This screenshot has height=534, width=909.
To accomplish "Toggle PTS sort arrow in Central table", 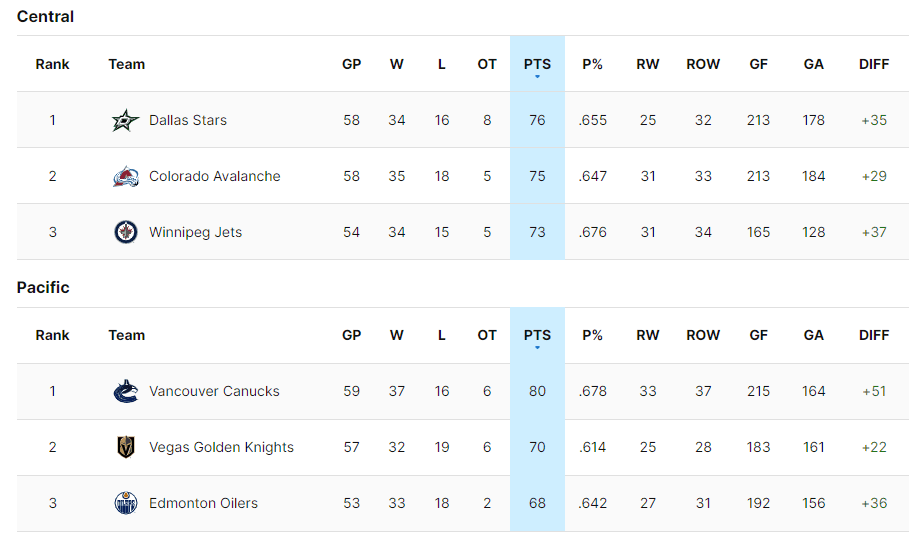I will (537, 77).
